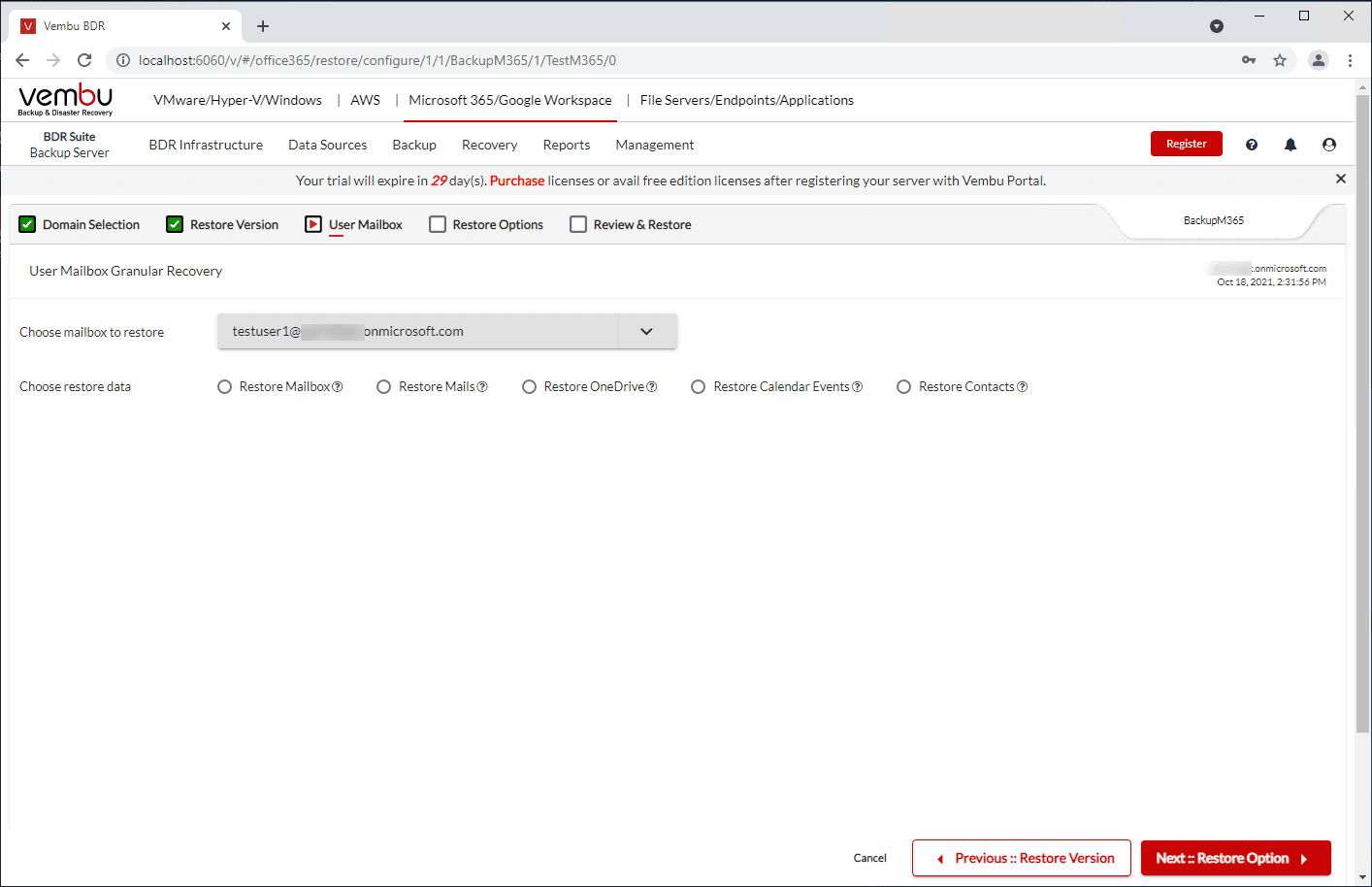Switch to VMware/Hyper-V/Windows tab

click(x=238, y=100)
